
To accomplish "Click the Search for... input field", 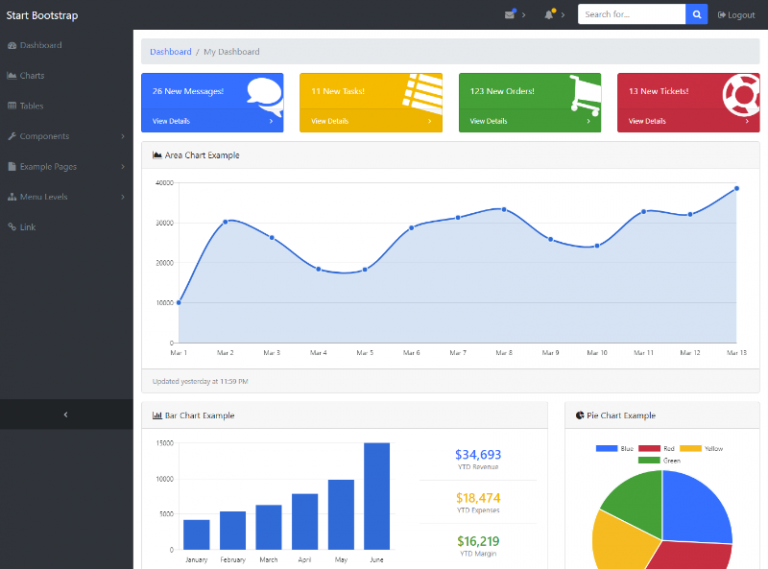I will tap(631, 15).
